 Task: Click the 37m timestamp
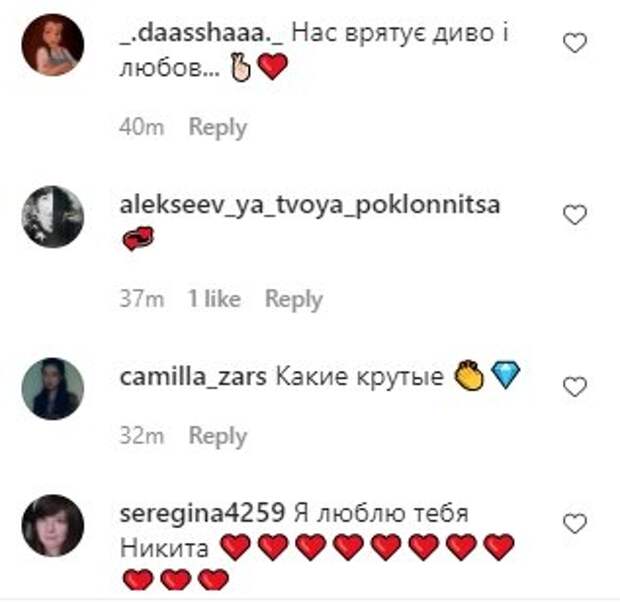(142, 299)
